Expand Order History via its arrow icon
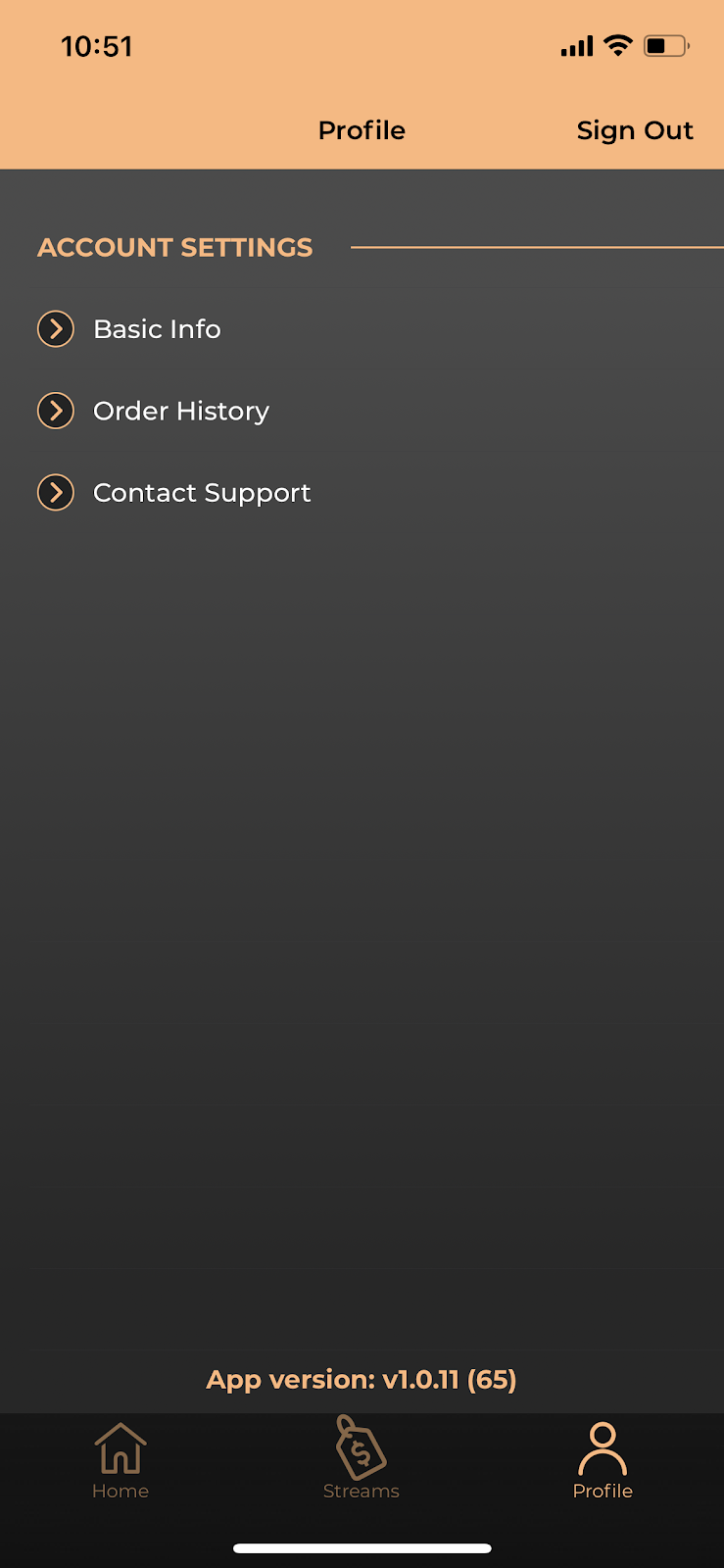Viewport: 724px width, 1568px height. [56, 411]
